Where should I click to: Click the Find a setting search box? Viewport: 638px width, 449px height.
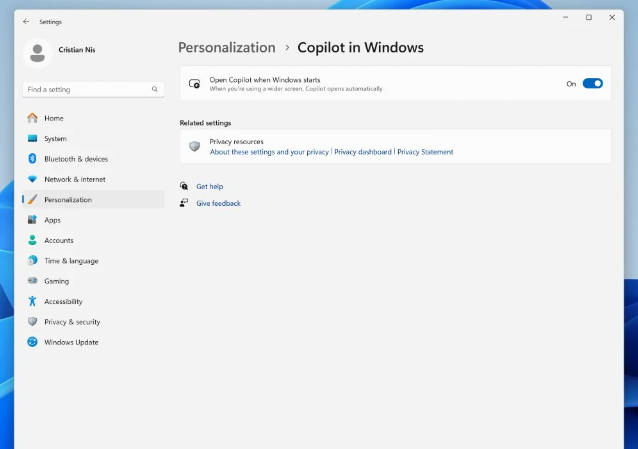(x=93, y=89)
